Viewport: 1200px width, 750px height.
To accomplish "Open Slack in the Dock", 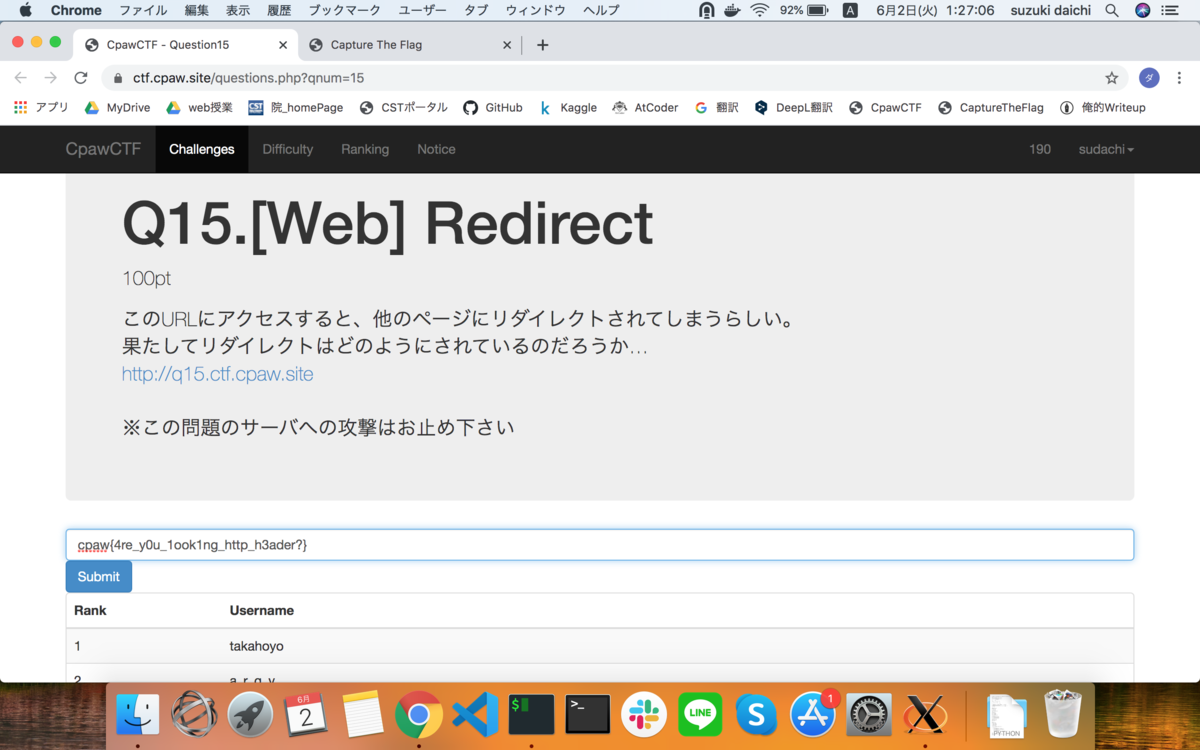I will click(644, 714).
